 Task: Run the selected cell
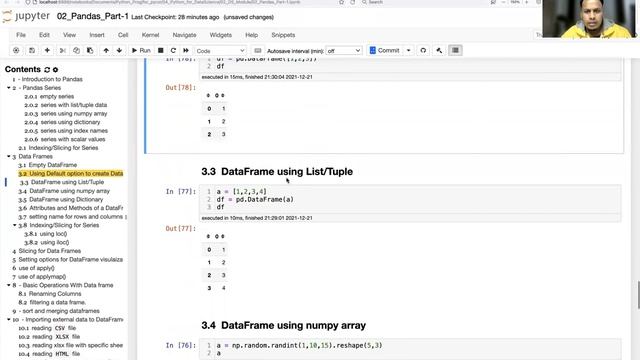(x=141, y=51)
